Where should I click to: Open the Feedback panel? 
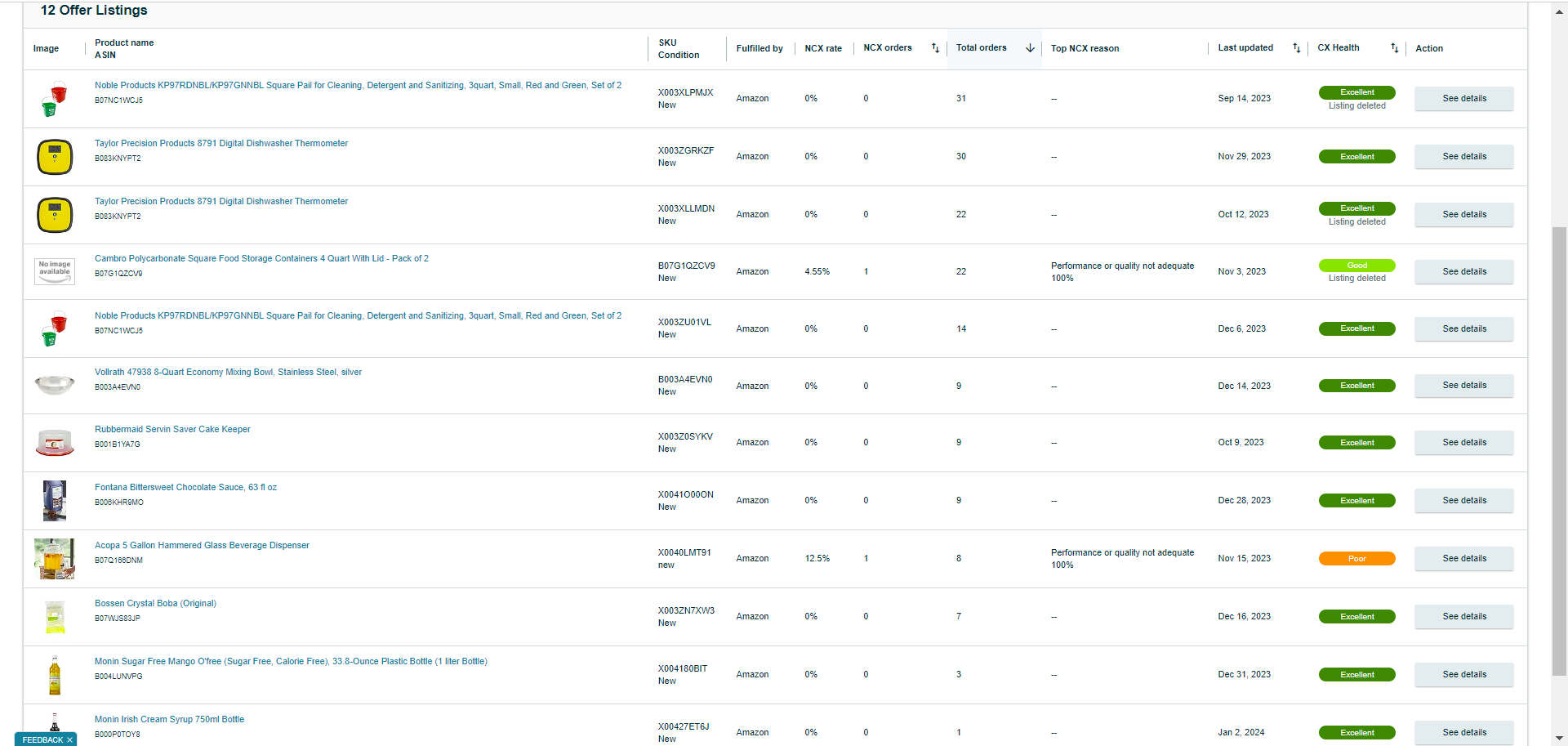click(x=42, y=739)
